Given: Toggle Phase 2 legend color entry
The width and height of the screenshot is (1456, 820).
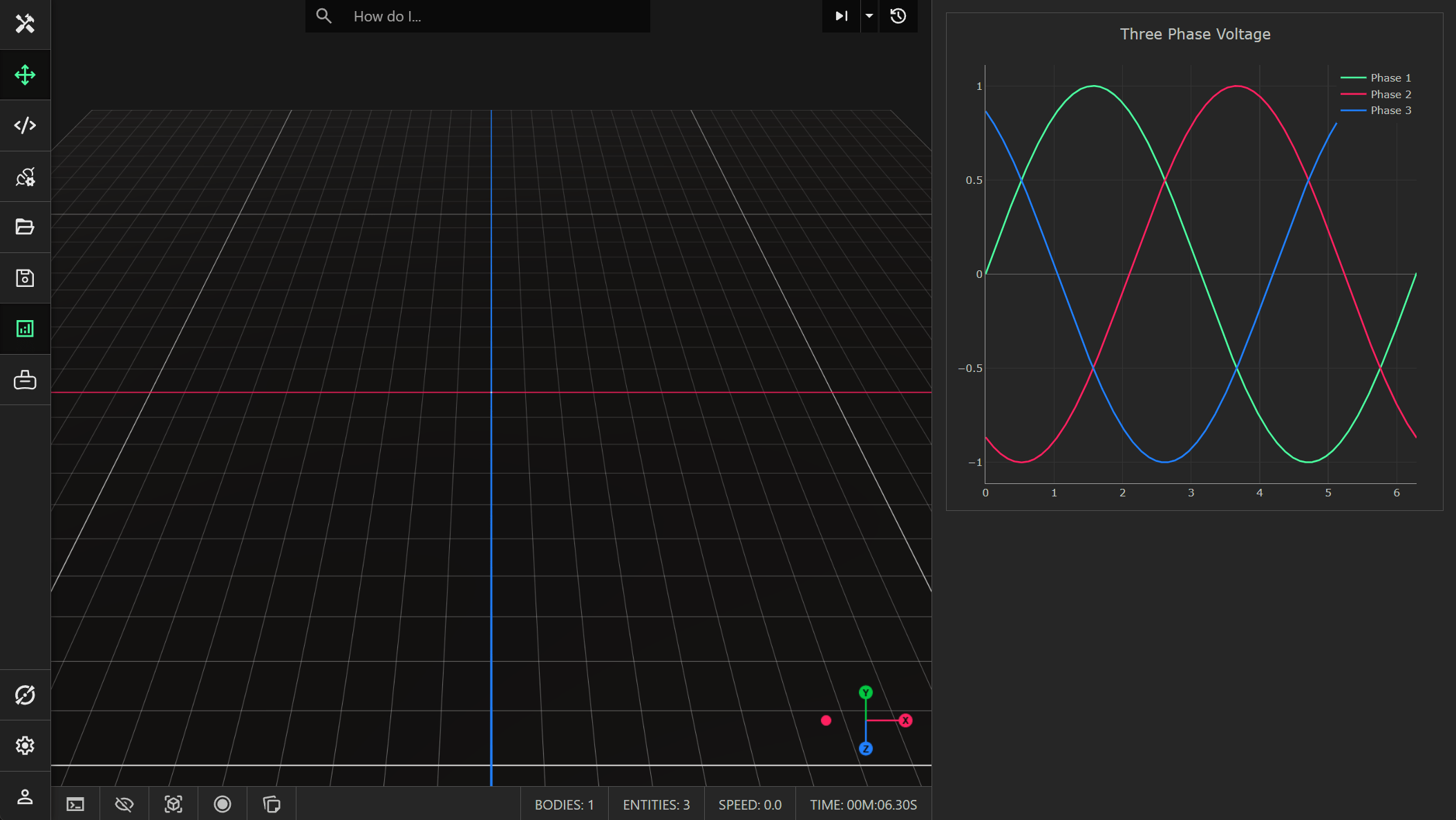Looking at the screenshot, I should coord(1354,94).
